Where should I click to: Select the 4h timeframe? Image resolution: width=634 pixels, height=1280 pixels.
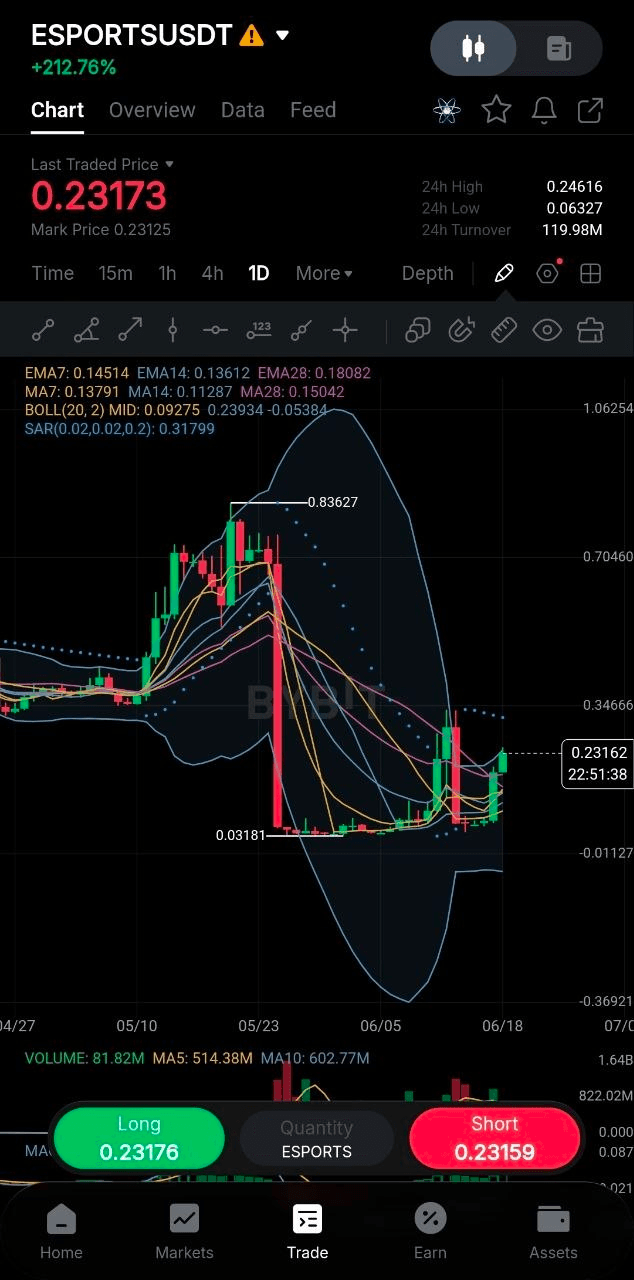pos(212,273)
